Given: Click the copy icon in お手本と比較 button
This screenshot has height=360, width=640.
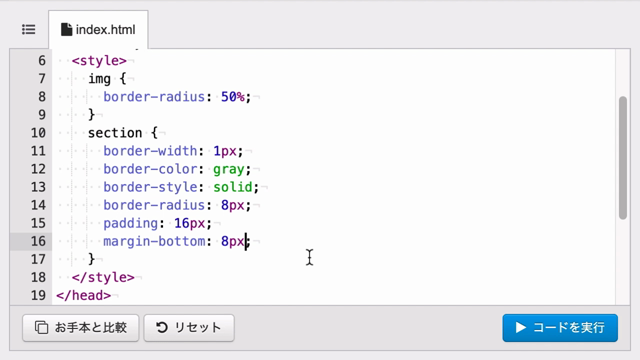Looking at the screenshot, I should [41, 327].
